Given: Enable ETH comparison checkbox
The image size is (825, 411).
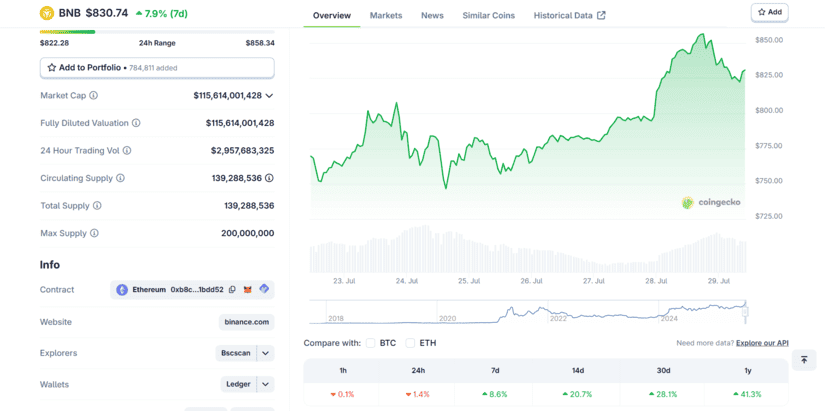Looking at the screenshot, I should tap(410, 343).
